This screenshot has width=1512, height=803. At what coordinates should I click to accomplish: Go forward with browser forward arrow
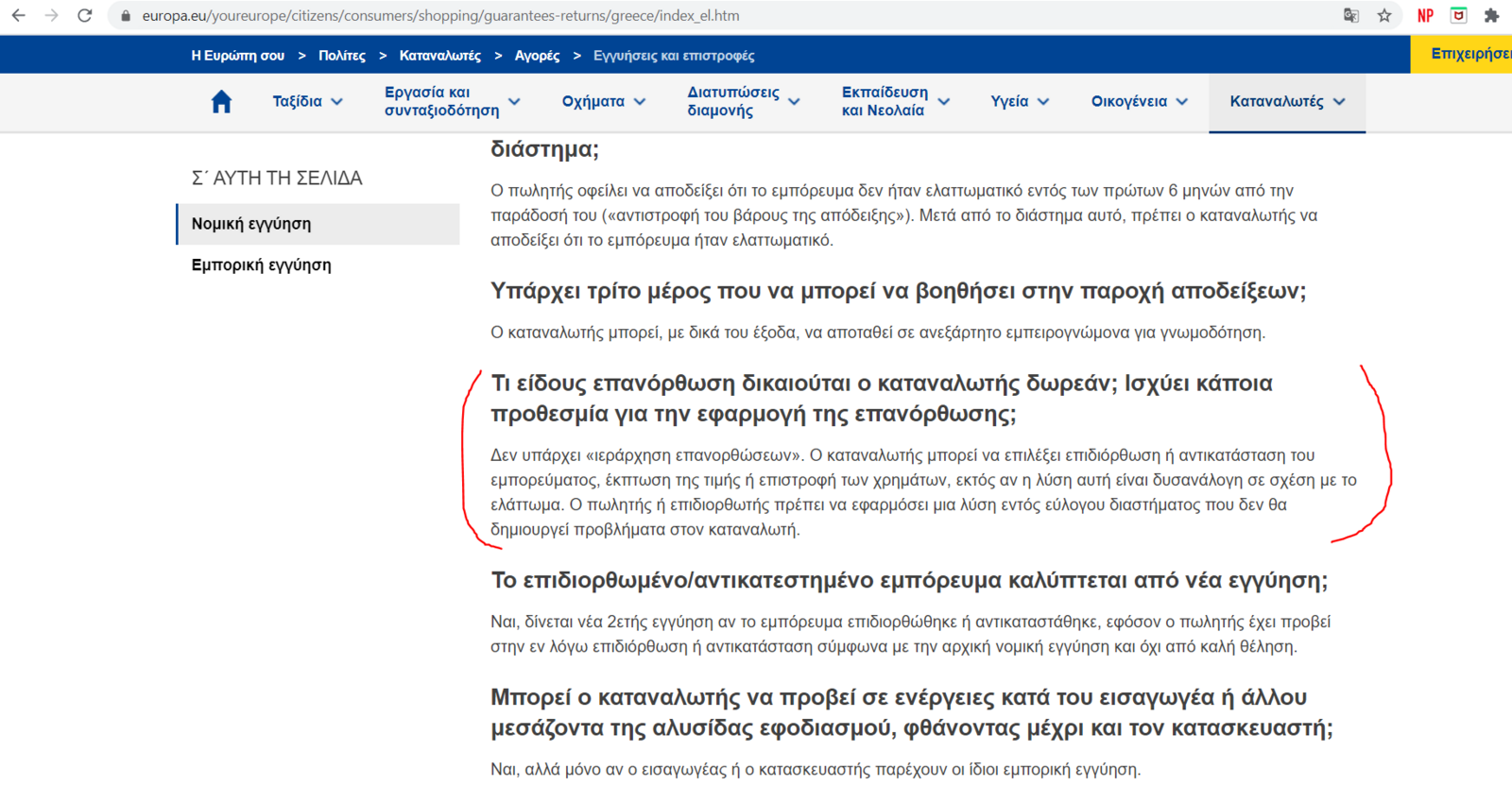pyautogui.click(x=51, y=15)
